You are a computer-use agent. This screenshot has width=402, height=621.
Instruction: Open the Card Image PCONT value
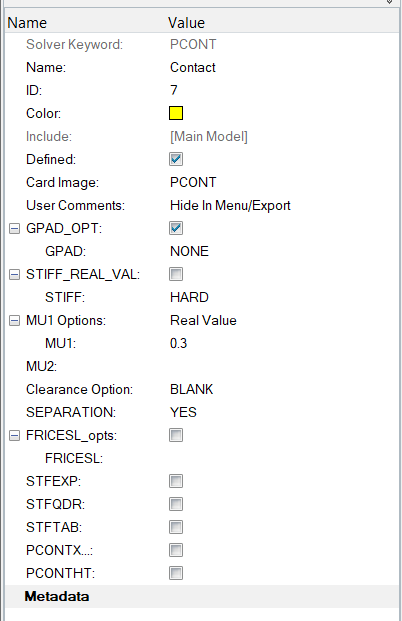pyautogui.click(x=193, y=182)
